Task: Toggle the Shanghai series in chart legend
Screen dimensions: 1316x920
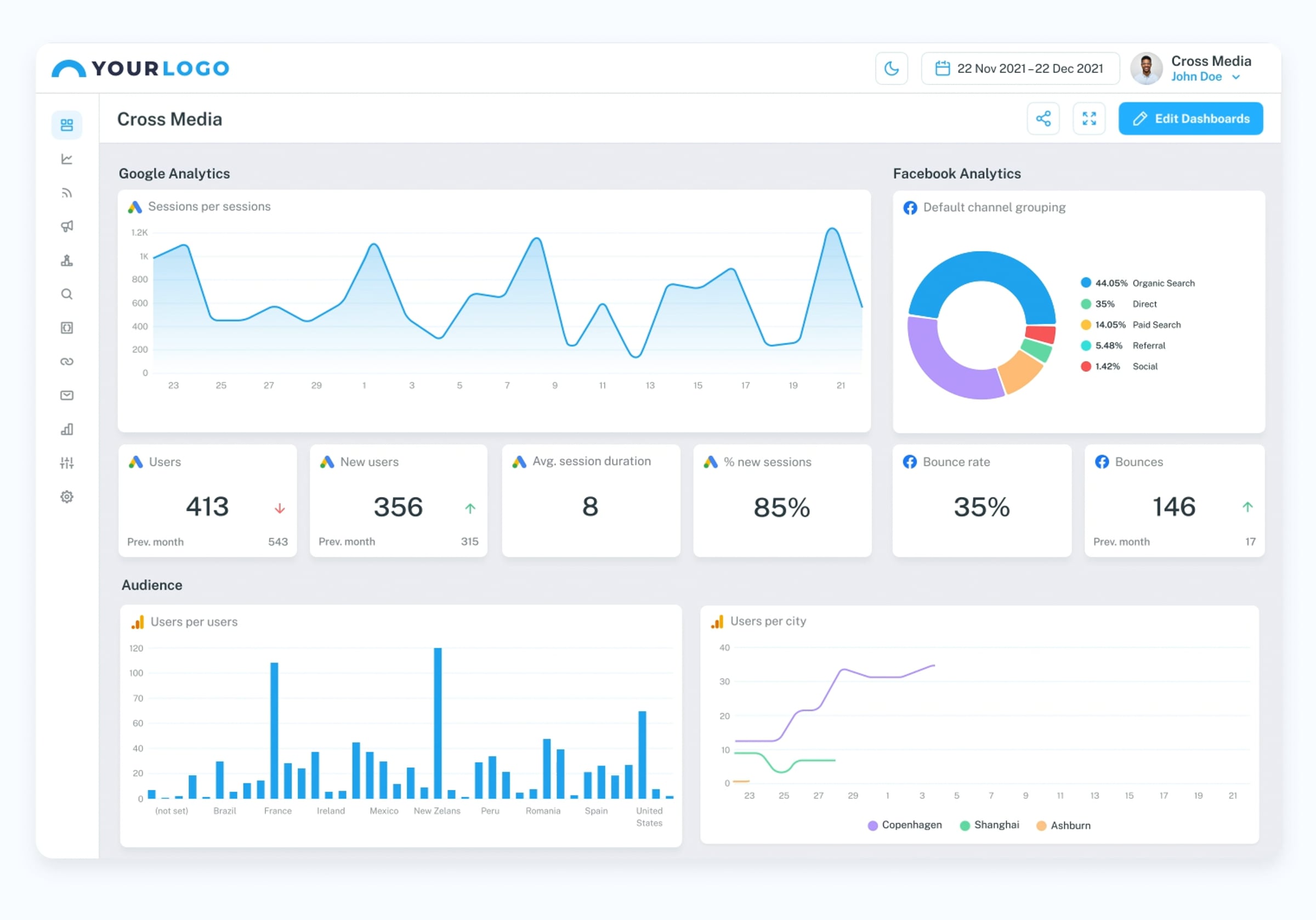Action: pyautogui.click(x=989, y=825)
